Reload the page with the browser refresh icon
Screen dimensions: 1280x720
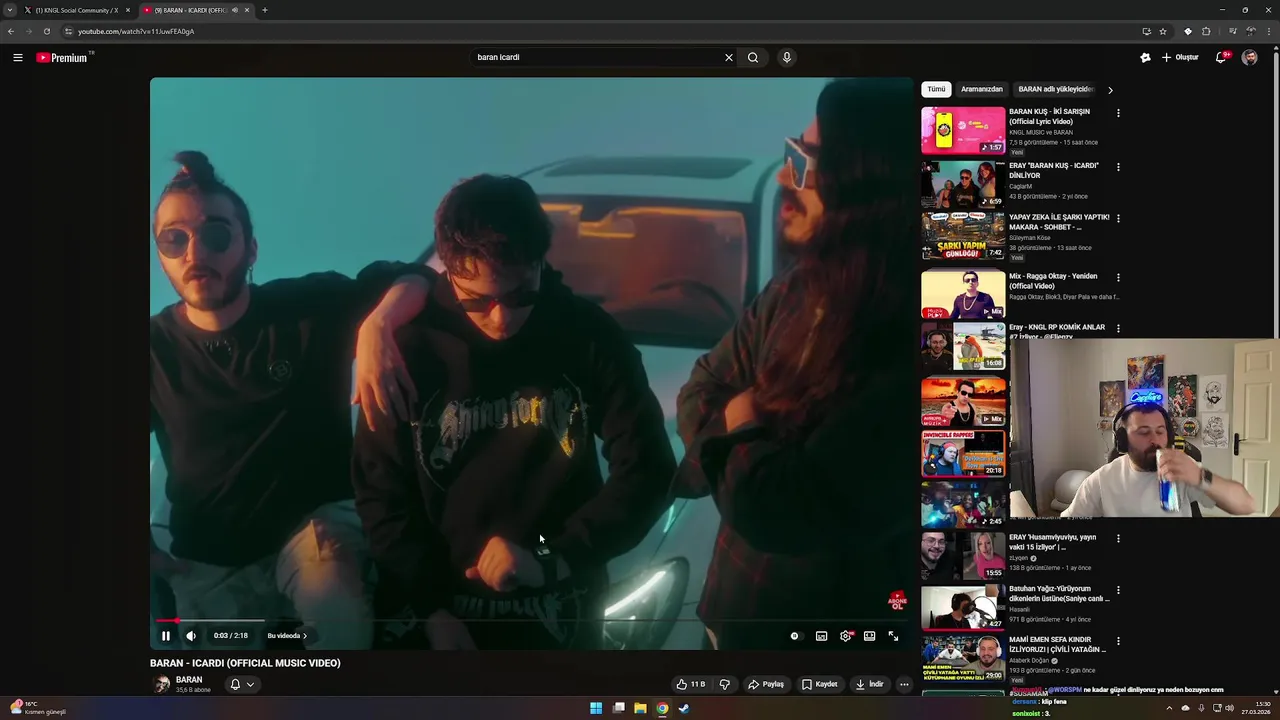pos(46,31)
